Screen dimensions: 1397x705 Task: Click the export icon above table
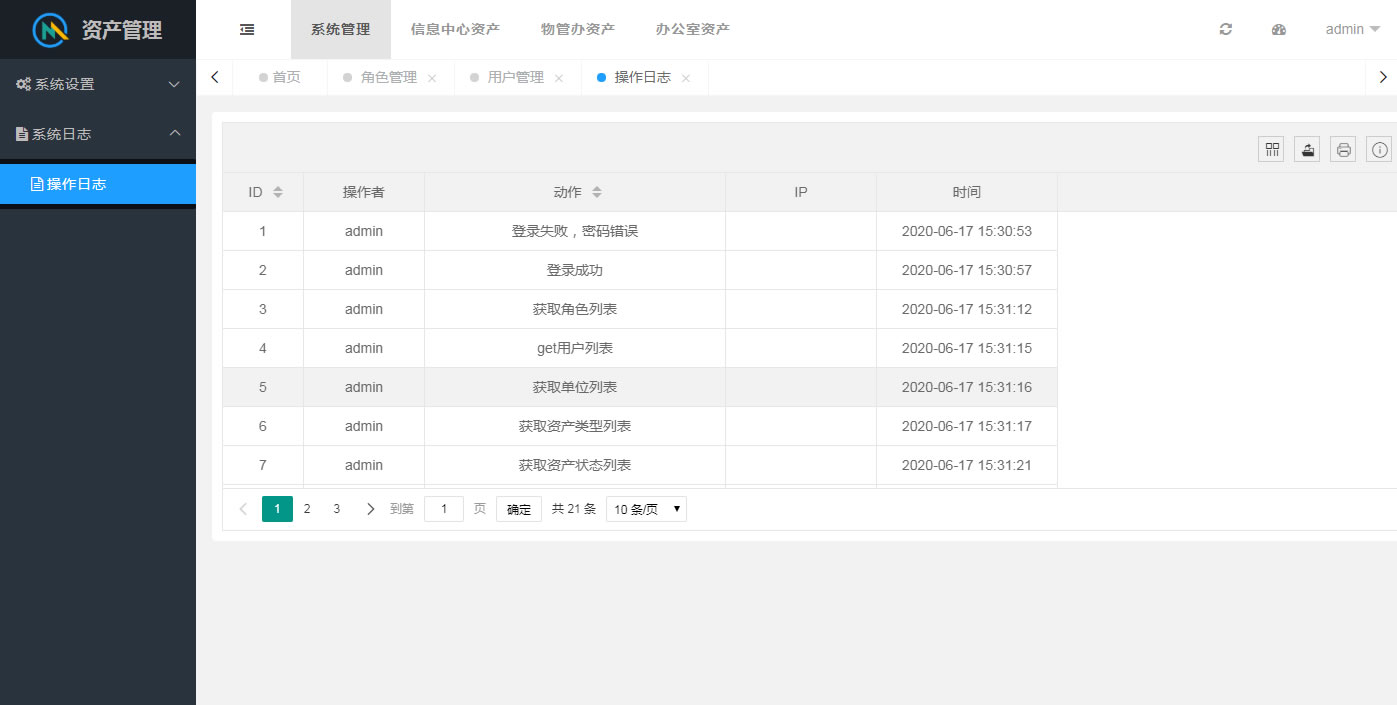(1307, 150)
